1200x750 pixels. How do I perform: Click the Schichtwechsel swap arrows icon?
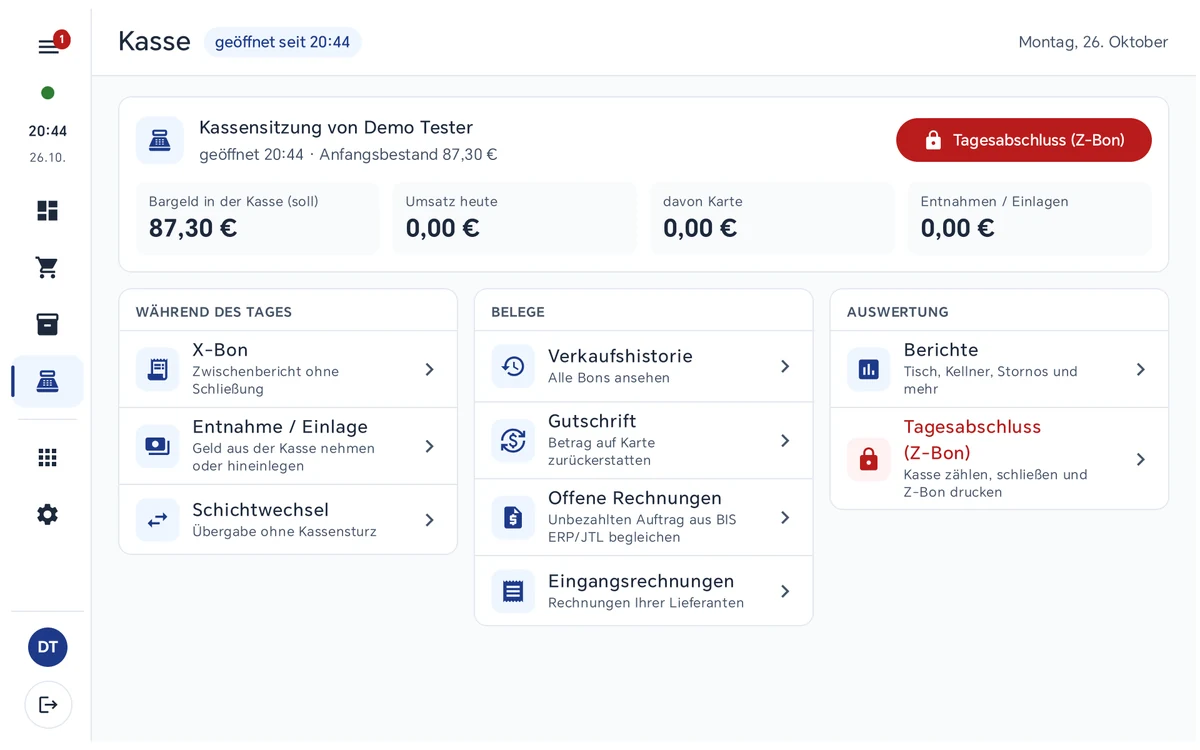coord(158,520)
